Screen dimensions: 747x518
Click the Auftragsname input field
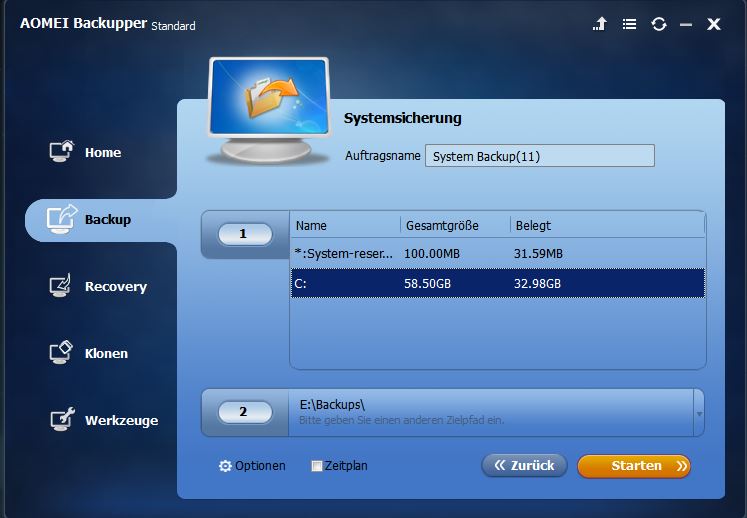point(540,156)
